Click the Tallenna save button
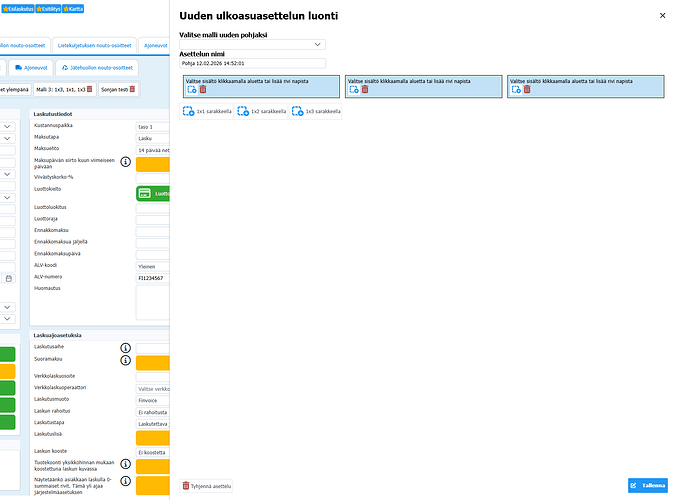This screenshot has height=500, width=675. tap(646, 486)
